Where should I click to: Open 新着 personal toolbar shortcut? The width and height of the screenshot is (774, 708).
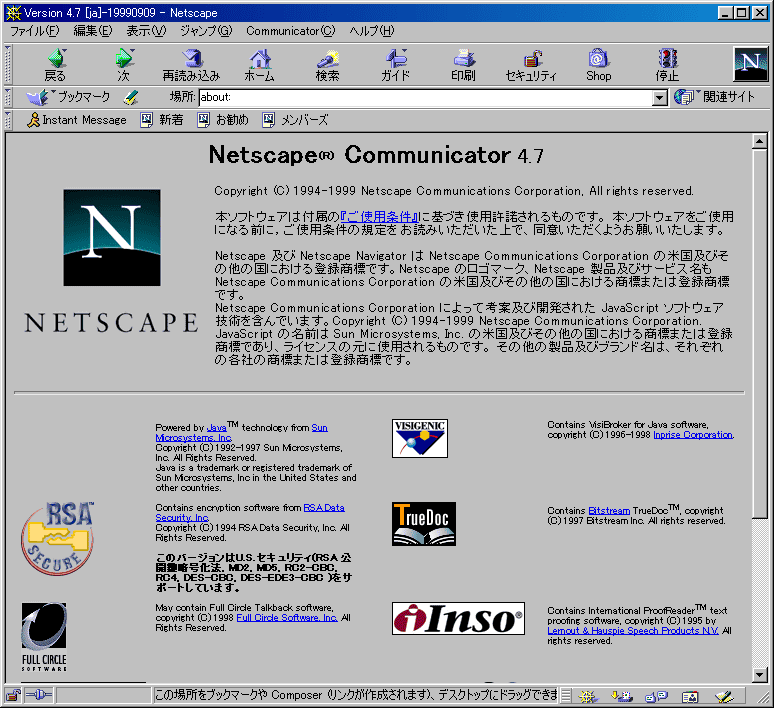162,120
